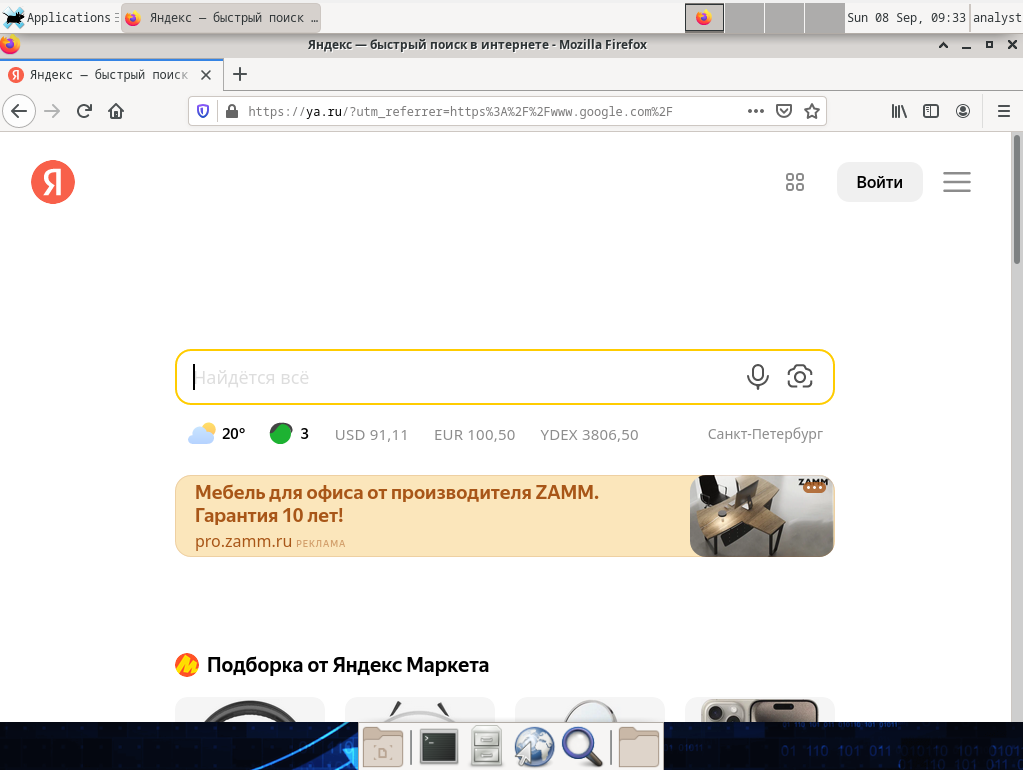1023x770 pixels.
Task: Open the Firefox hamburger menu
Action: (1004, 112)
